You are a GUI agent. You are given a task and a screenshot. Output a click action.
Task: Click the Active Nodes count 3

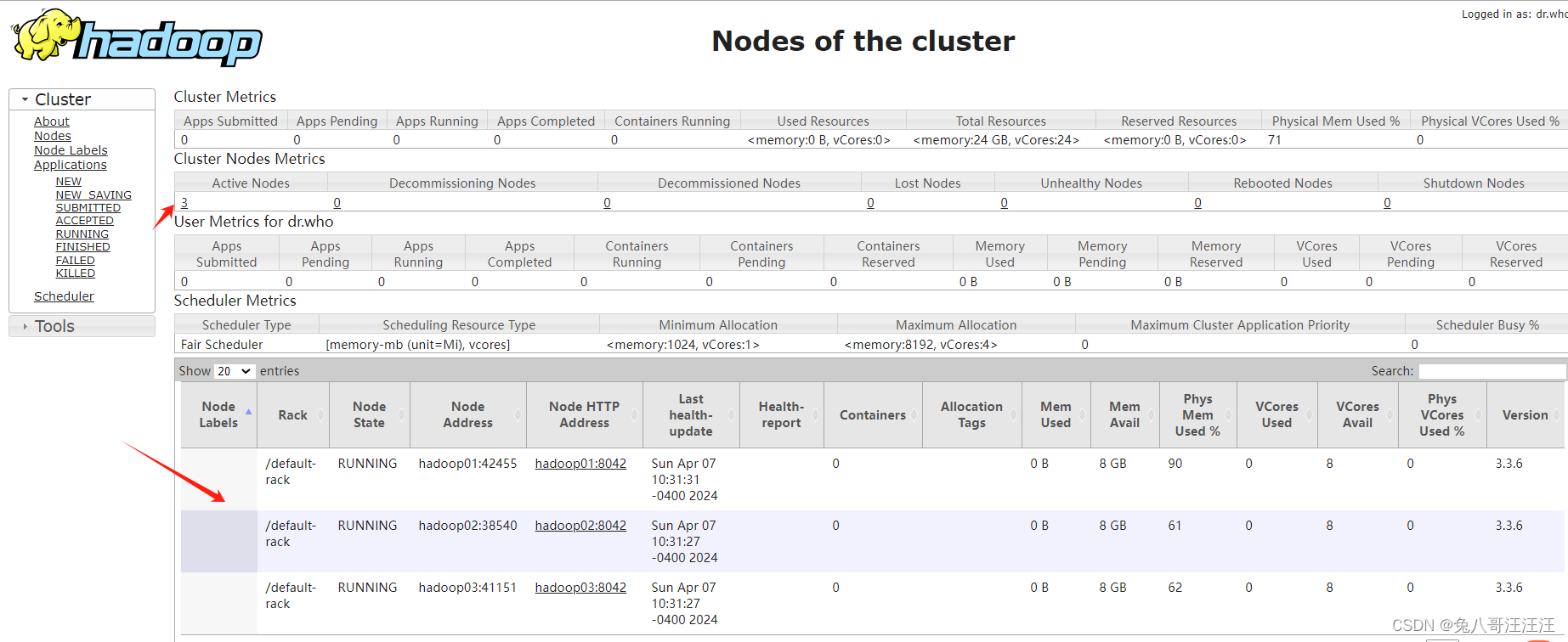pos(184,203)
